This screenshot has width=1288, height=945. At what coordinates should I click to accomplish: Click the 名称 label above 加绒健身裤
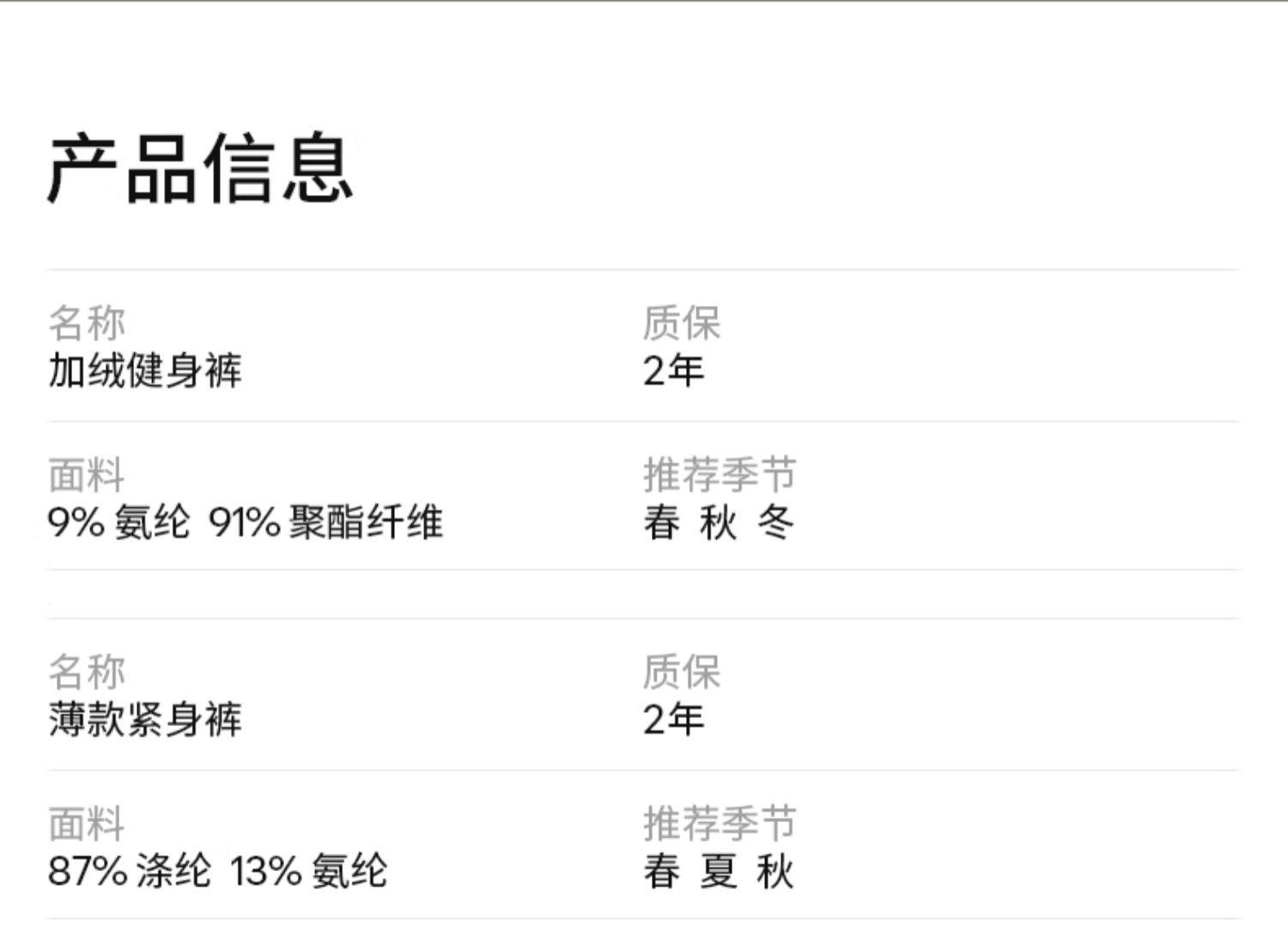pyautogui.click(x=87, y=324)
